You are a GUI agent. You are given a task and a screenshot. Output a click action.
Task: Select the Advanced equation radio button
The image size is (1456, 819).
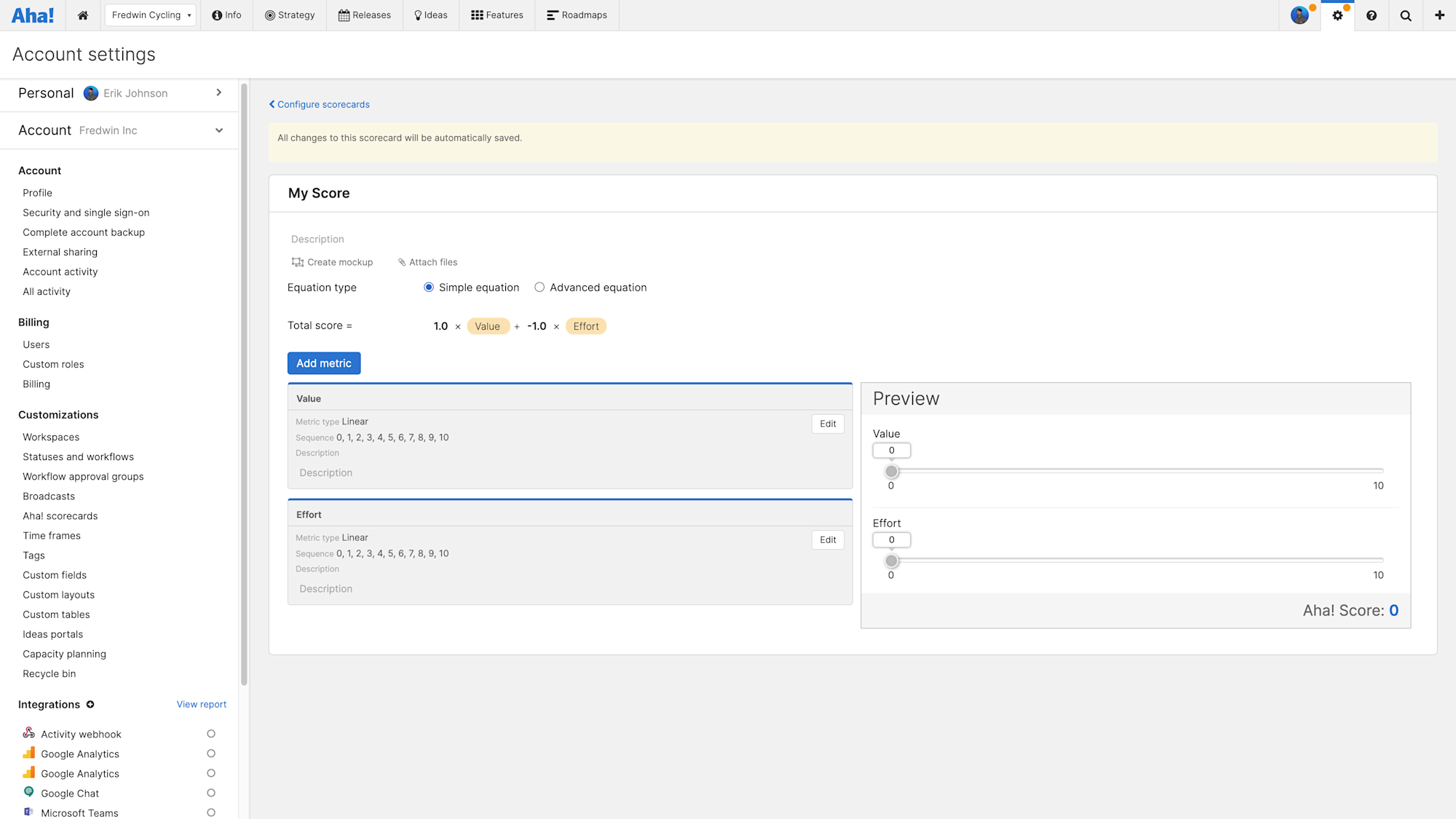[539, 287]
